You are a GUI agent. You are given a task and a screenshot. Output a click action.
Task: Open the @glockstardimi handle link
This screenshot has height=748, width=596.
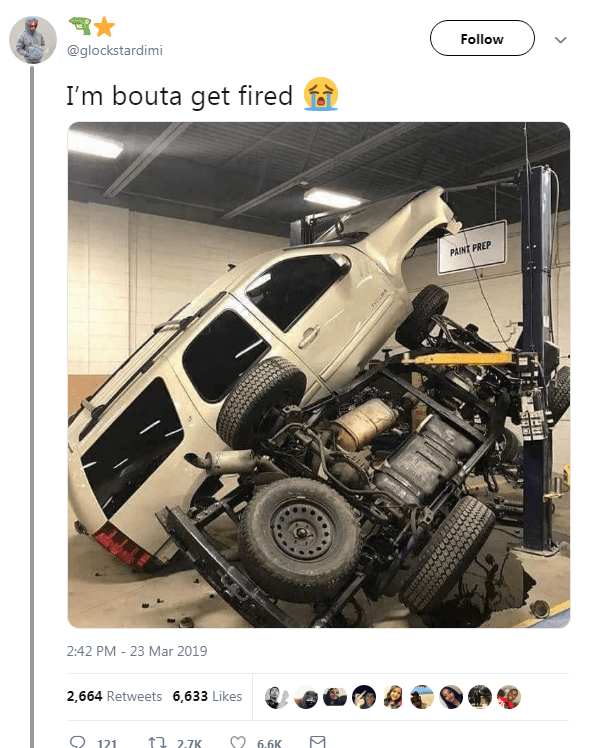point(115,51)
